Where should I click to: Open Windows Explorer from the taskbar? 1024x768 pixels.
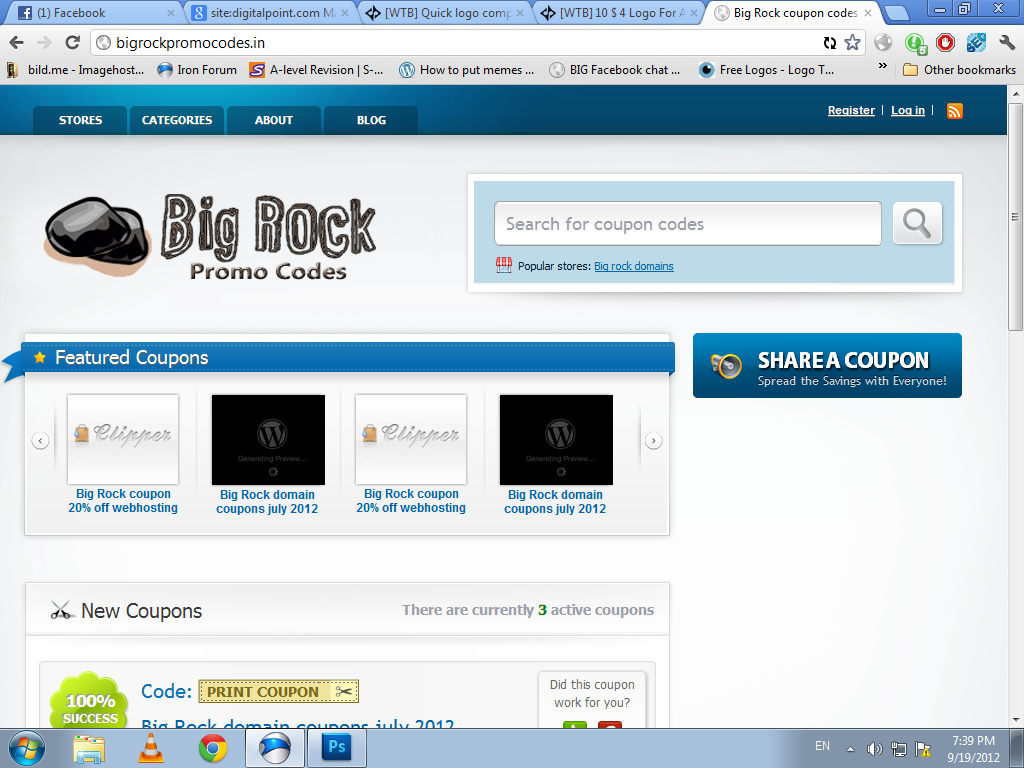point(89,748)
